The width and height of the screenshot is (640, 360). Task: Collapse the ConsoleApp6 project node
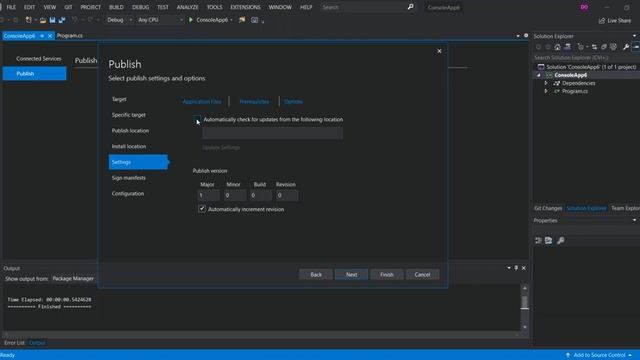(x=539, y=75)
